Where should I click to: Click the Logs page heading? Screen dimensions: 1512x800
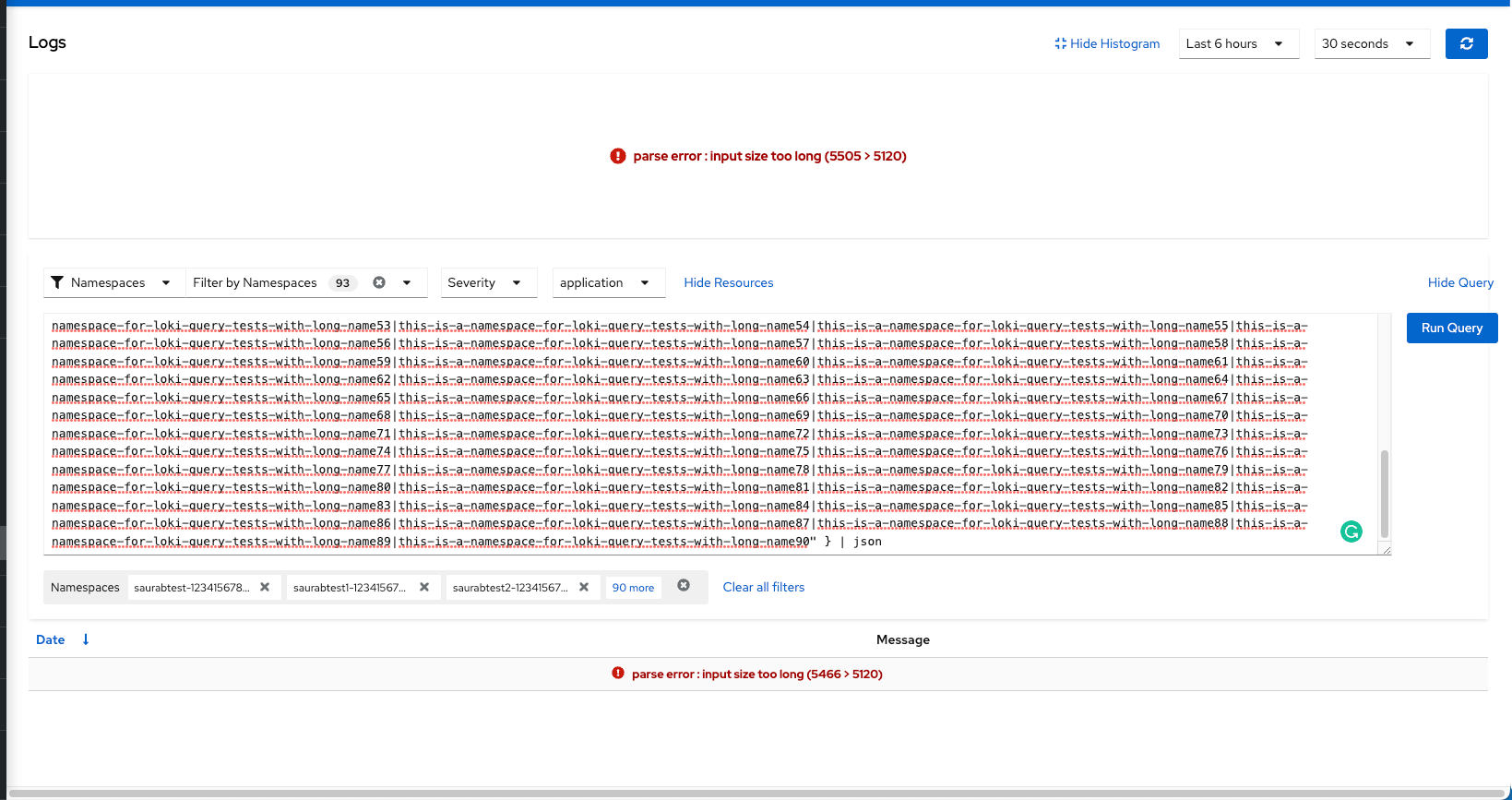(x=47, y=42)
